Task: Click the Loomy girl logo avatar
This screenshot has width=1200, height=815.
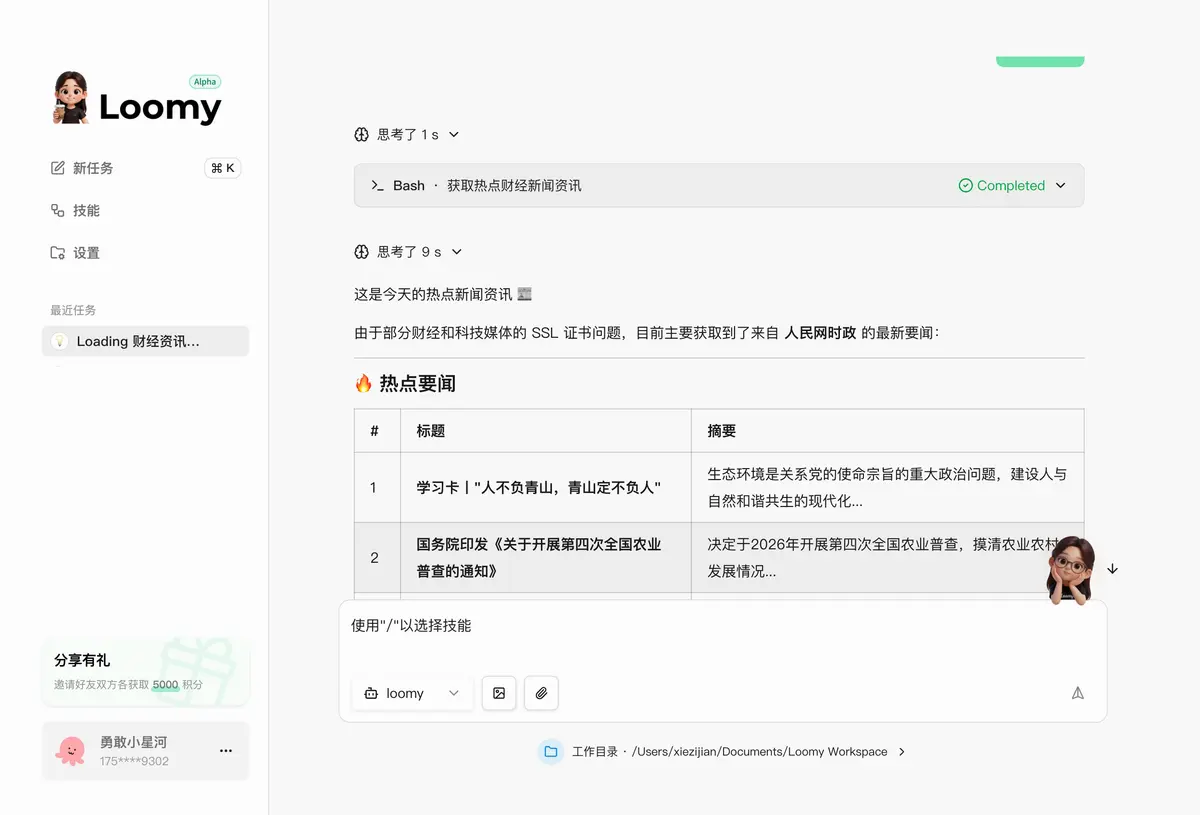Action: pyautogui.click(x=71, y=98)
